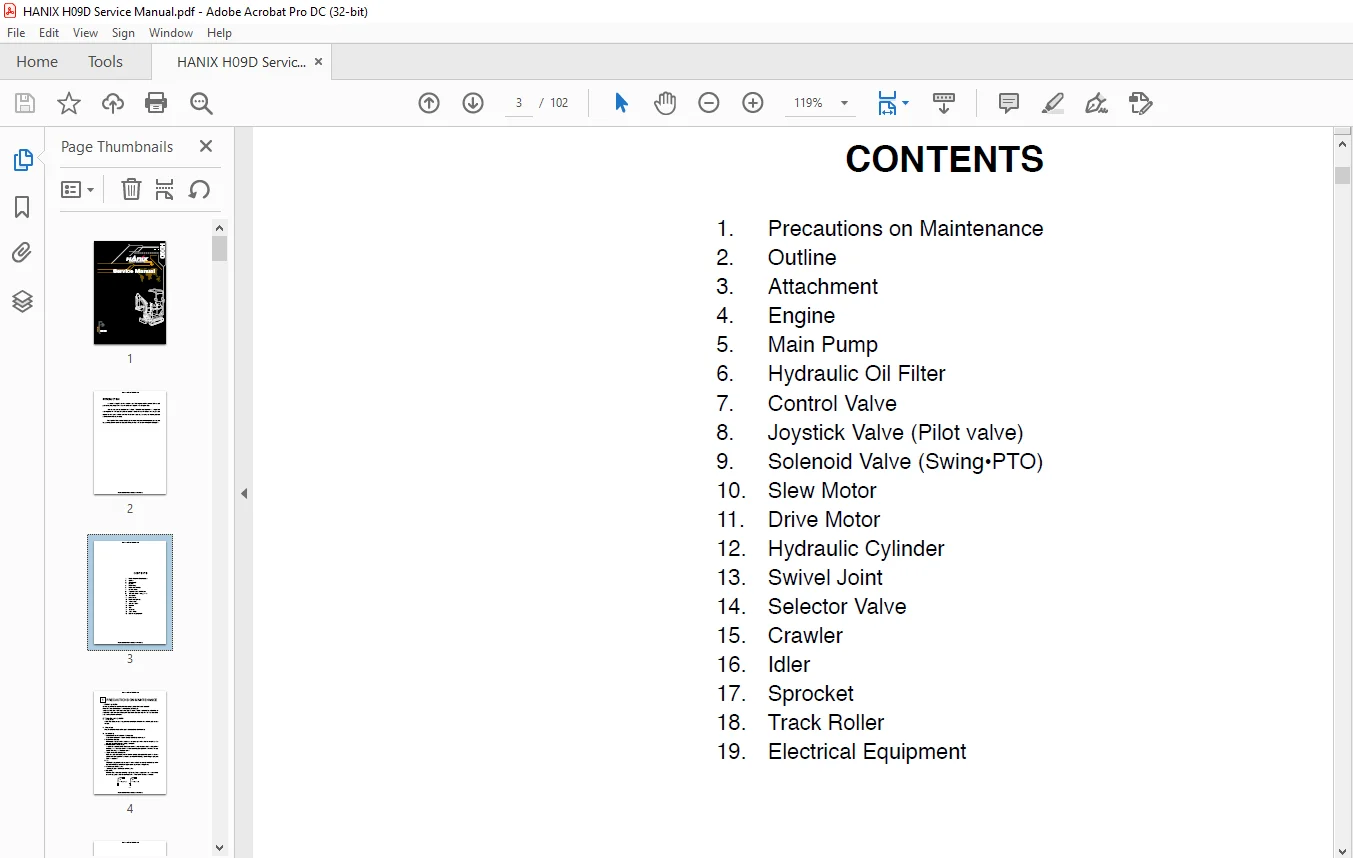Open Page Thumbnails pane icon in sidebar

[22, 160]
